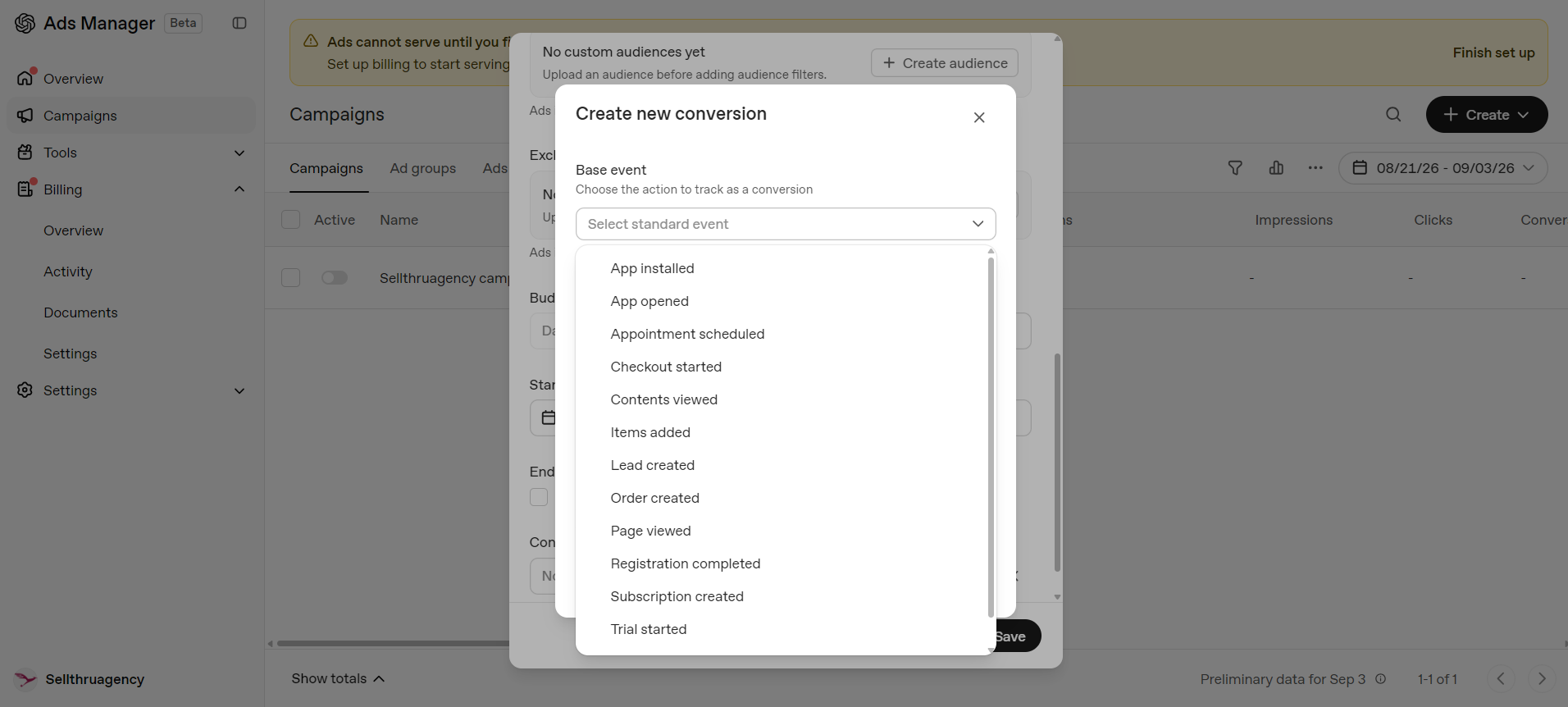Switch to the Campaigns tab

pyautogui.click(x=326, y=168)
